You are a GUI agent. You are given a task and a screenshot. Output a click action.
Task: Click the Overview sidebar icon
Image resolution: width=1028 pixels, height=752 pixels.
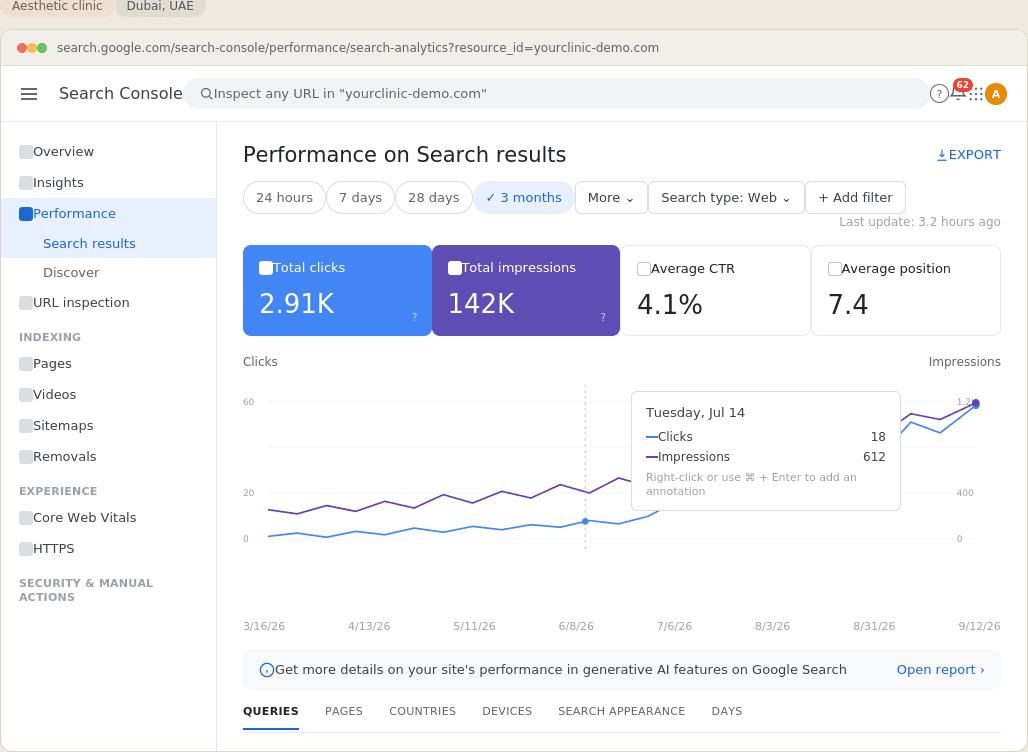coord(26,152)
